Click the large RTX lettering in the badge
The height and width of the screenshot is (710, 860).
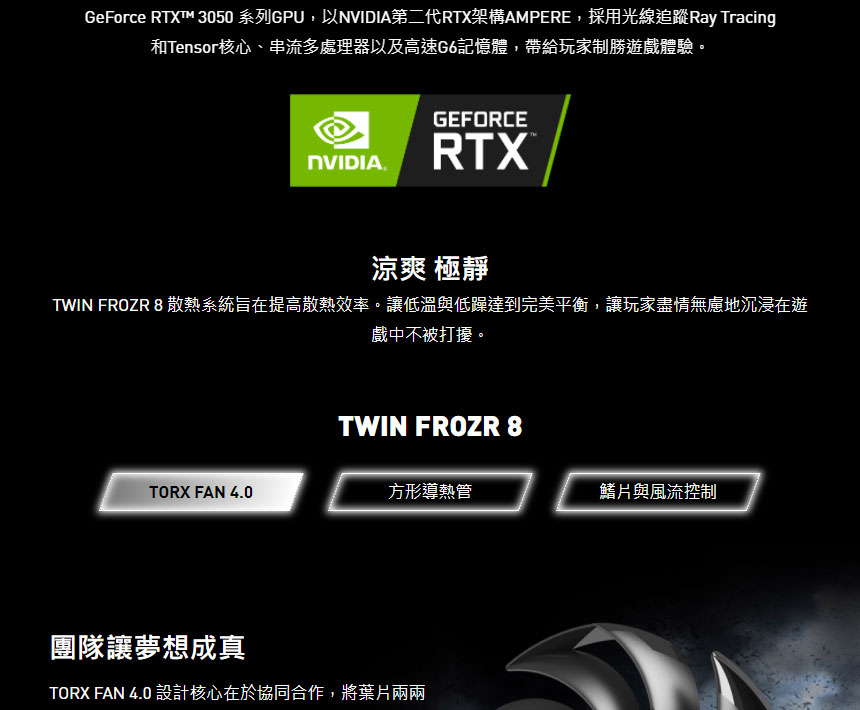[480, 152]
